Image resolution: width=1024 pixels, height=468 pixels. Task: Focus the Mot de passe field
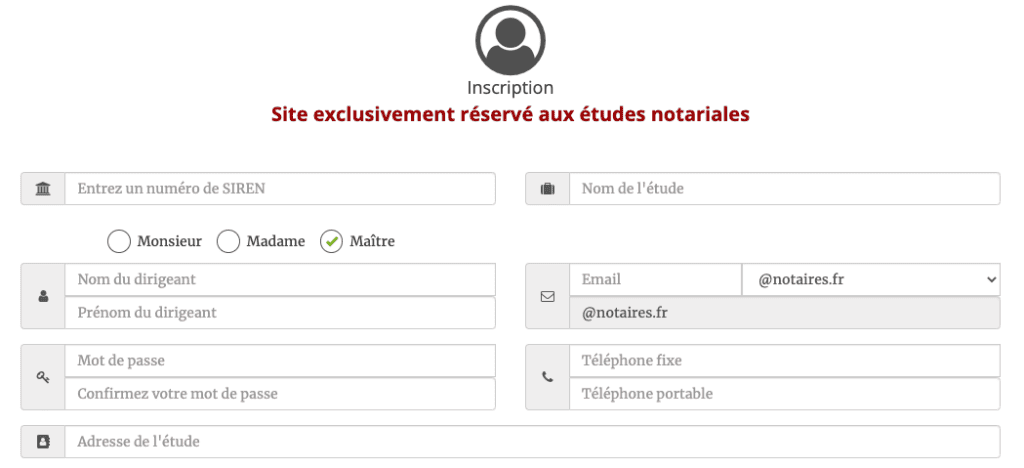280,361
